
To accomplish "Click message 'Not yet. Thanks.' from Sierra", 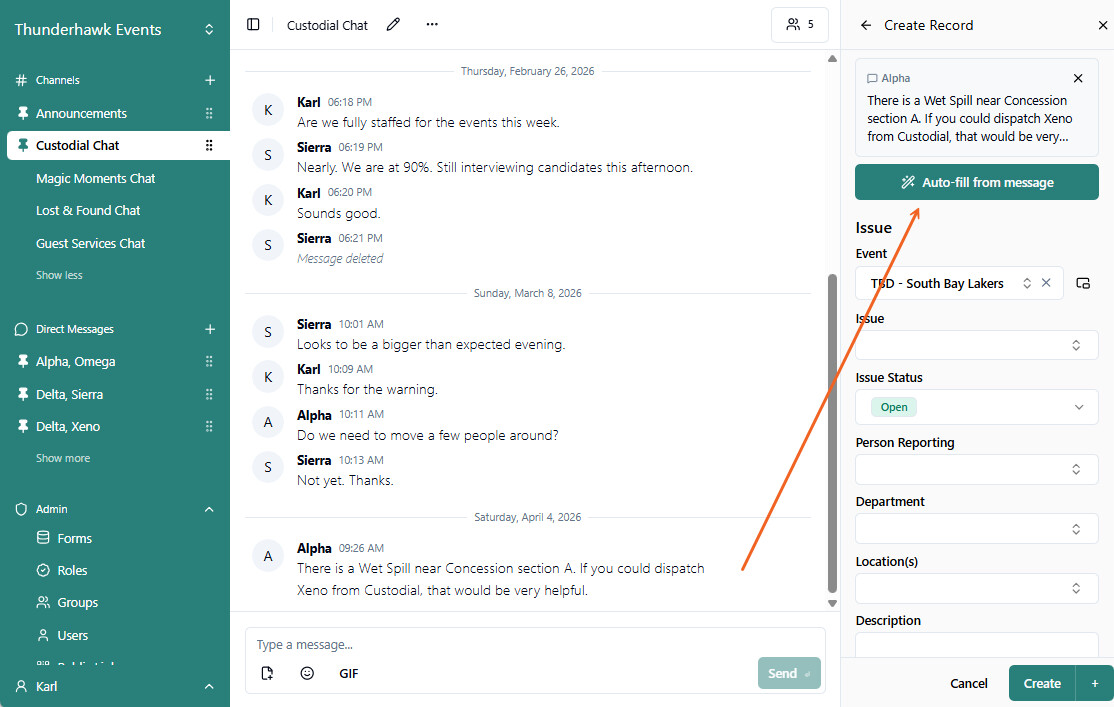I will point(345,480).
